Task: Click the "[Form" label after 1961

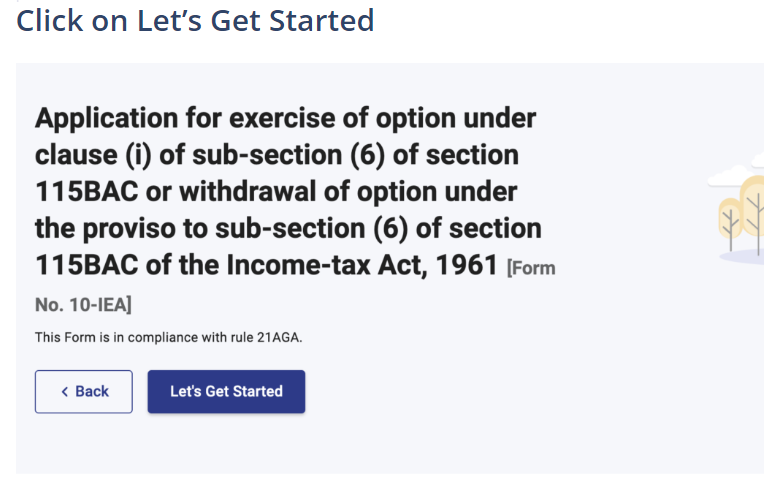Action: [531, 268]
